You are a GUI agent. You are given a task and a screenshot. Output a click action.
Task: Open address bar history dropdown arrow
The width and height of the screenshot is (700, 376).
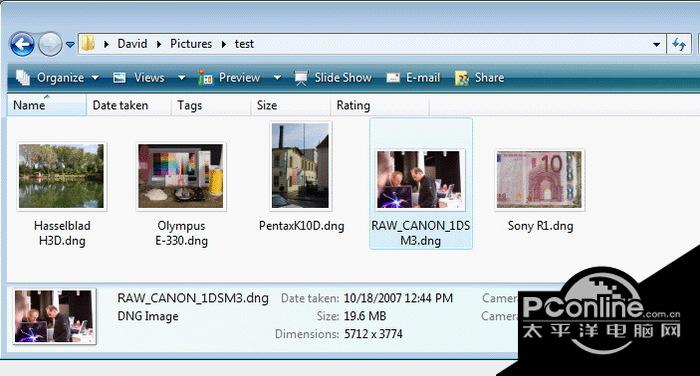point(656,44)
